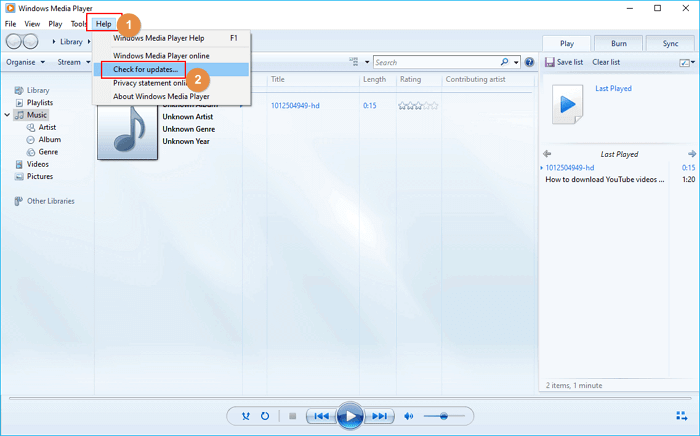Sort by the Length column header
This screenshot has height=436, width=700.
374,79
